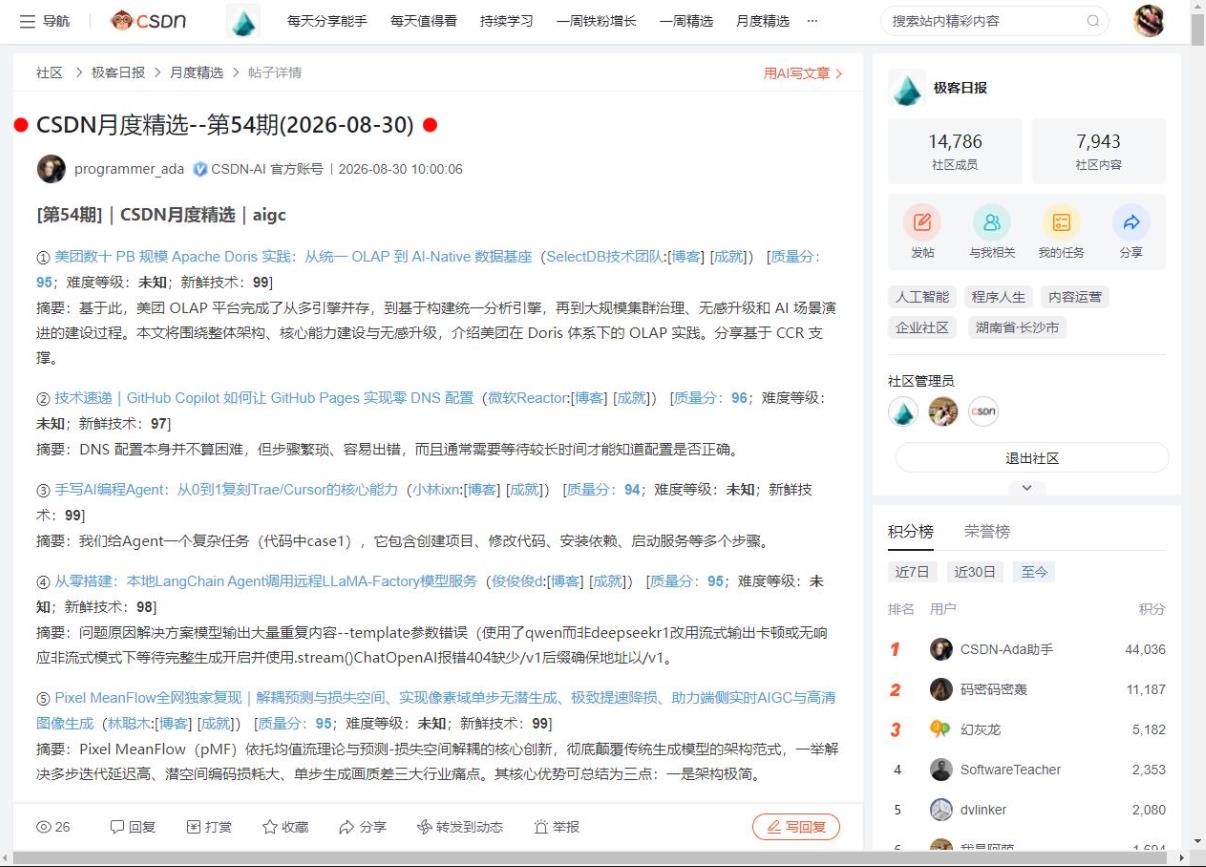The width and height of the screenshot is (1206, 867).
Task: Click the 转发到动态 icon
Action: (x=424, y=827)
